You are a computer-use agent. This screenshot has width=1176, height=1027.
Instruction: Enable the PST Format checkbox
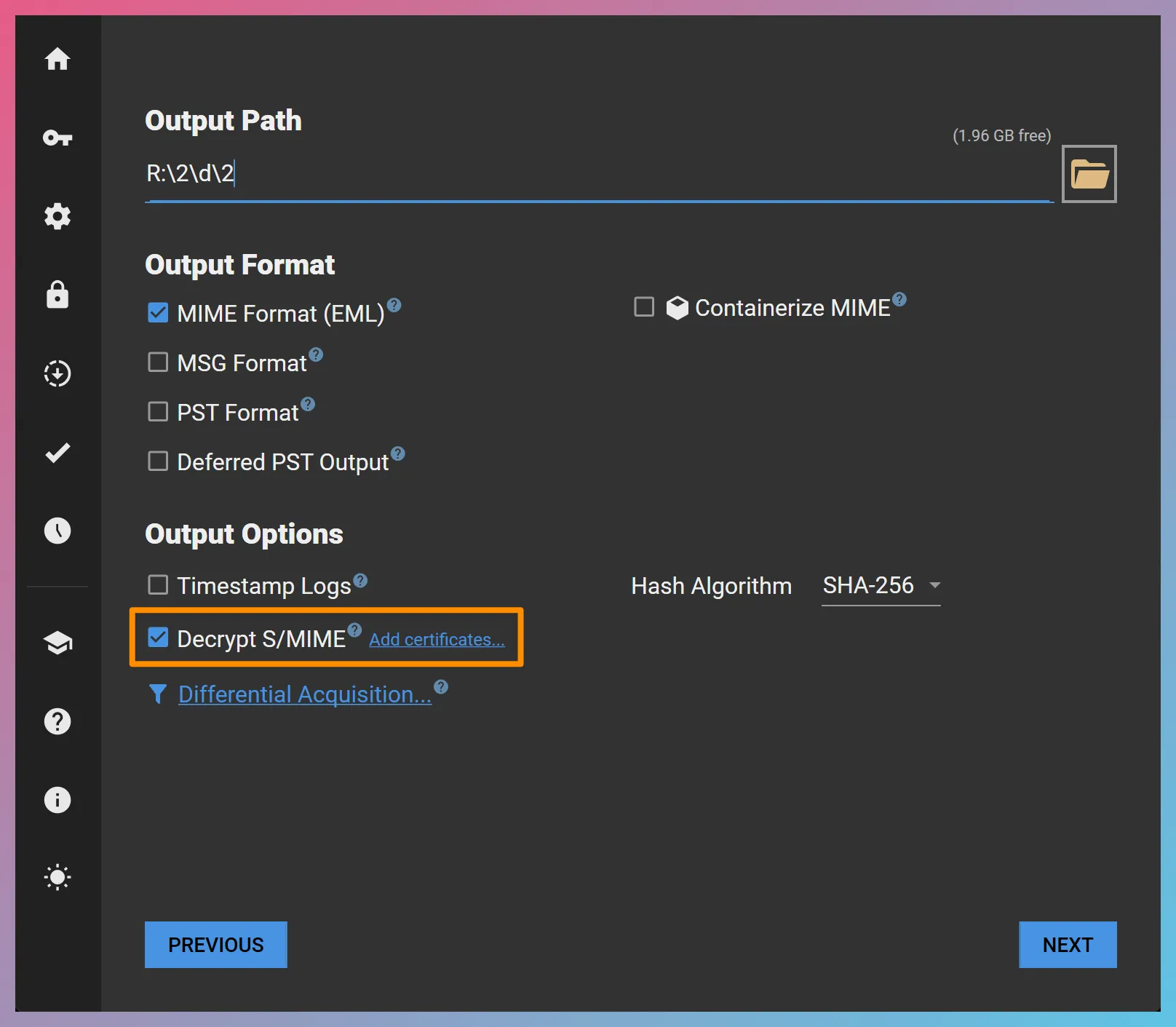click(x=158, y=412)
